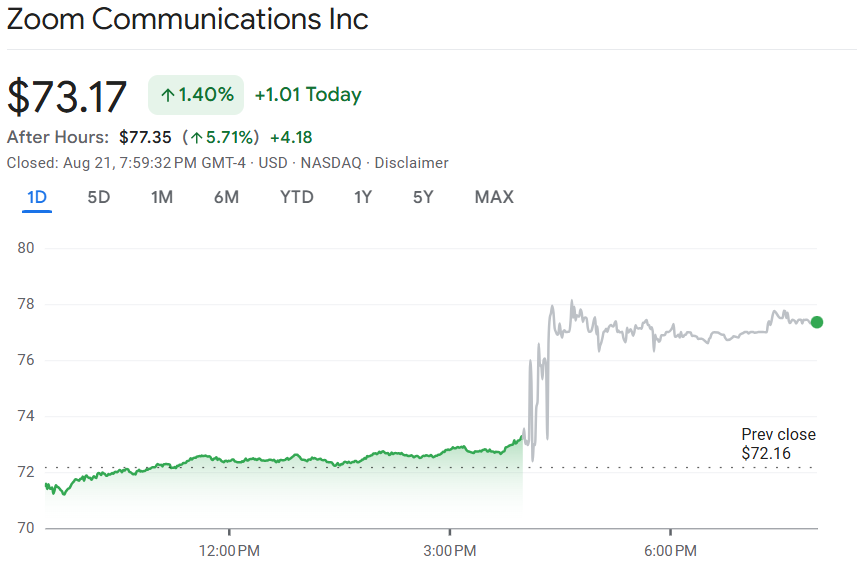Switch chart to 1Y view
The height and width of the screenshot is (579, 857).
363,197
